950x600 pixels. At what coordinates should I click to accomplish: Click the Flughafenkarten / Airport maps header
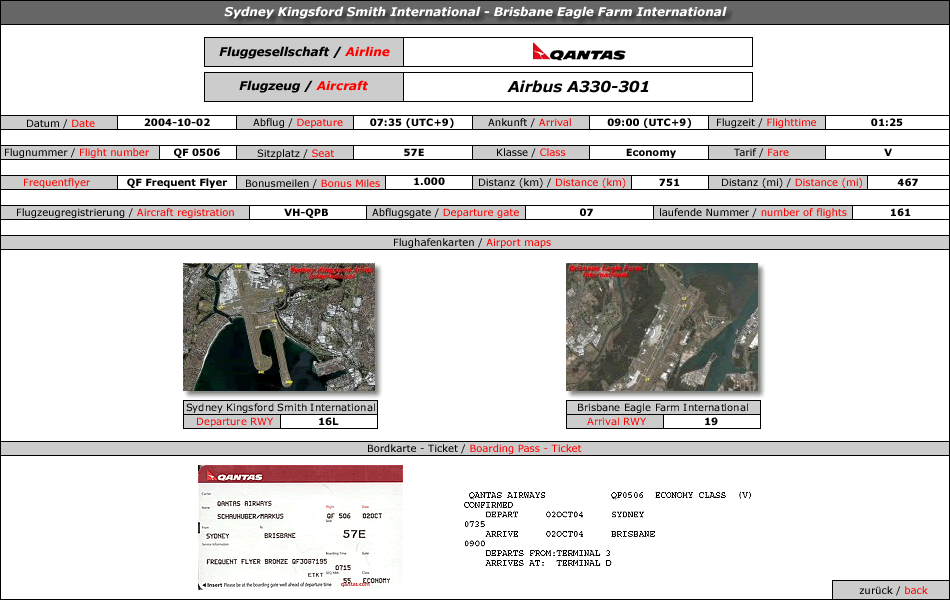coord(472,242)
